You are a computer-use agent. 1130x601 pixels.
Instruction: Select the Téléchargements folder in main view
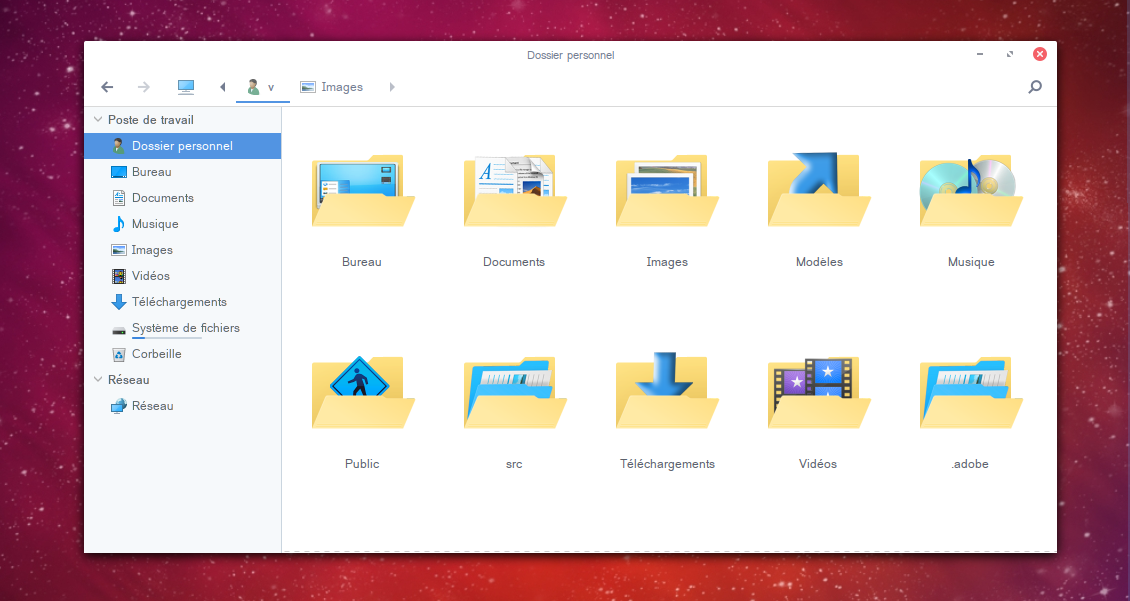pyautogui.click(x=667, y=391)
